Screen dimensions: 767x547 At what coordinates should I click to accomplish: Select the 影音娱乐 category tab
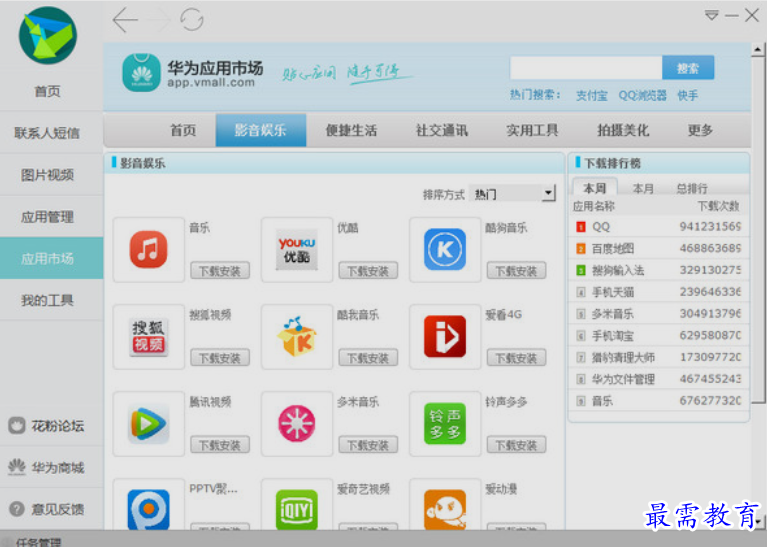coord(261,130)
